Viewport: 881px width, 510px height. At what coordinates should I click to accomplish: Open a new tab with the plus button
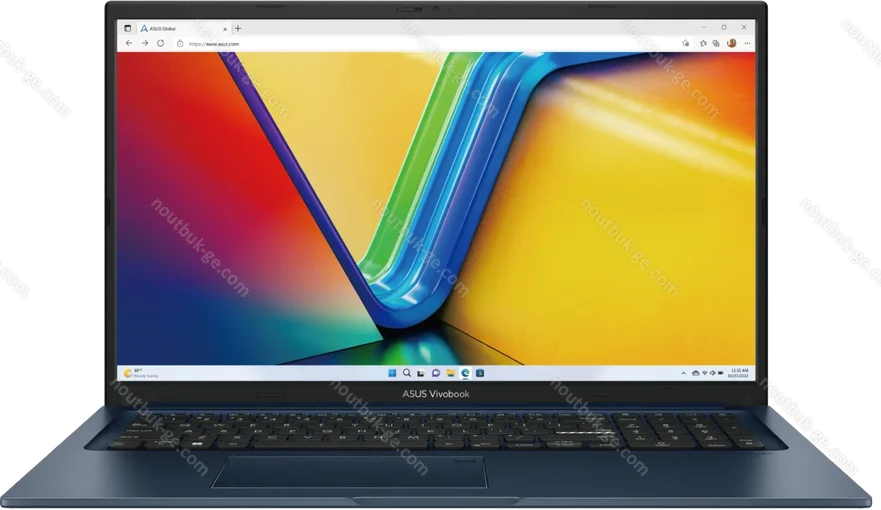[238, 28]
